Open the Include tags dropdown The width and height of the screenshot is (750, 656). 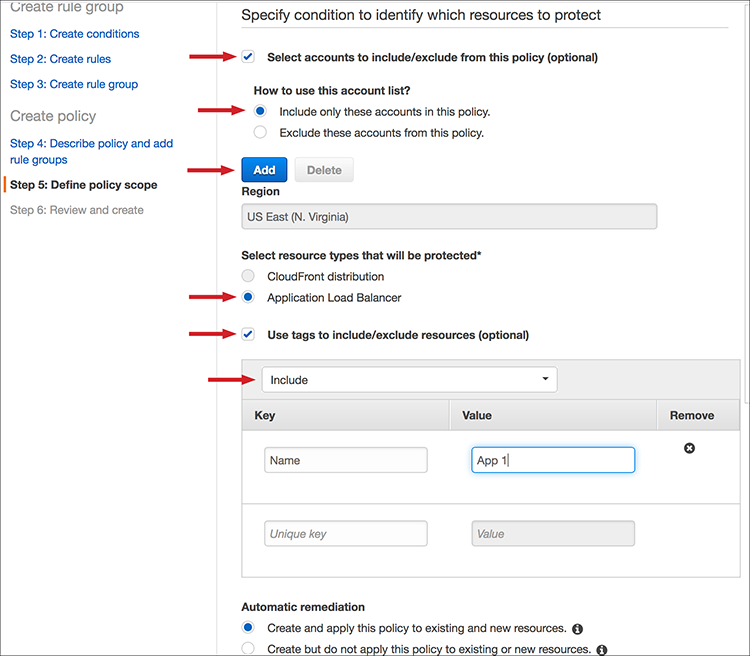point(409,380)
